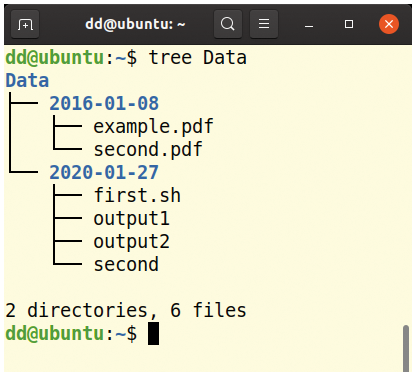Click the 2 directories, 6 files summary
The width and height of the screenshot is (416, 376).
(126, 311)
